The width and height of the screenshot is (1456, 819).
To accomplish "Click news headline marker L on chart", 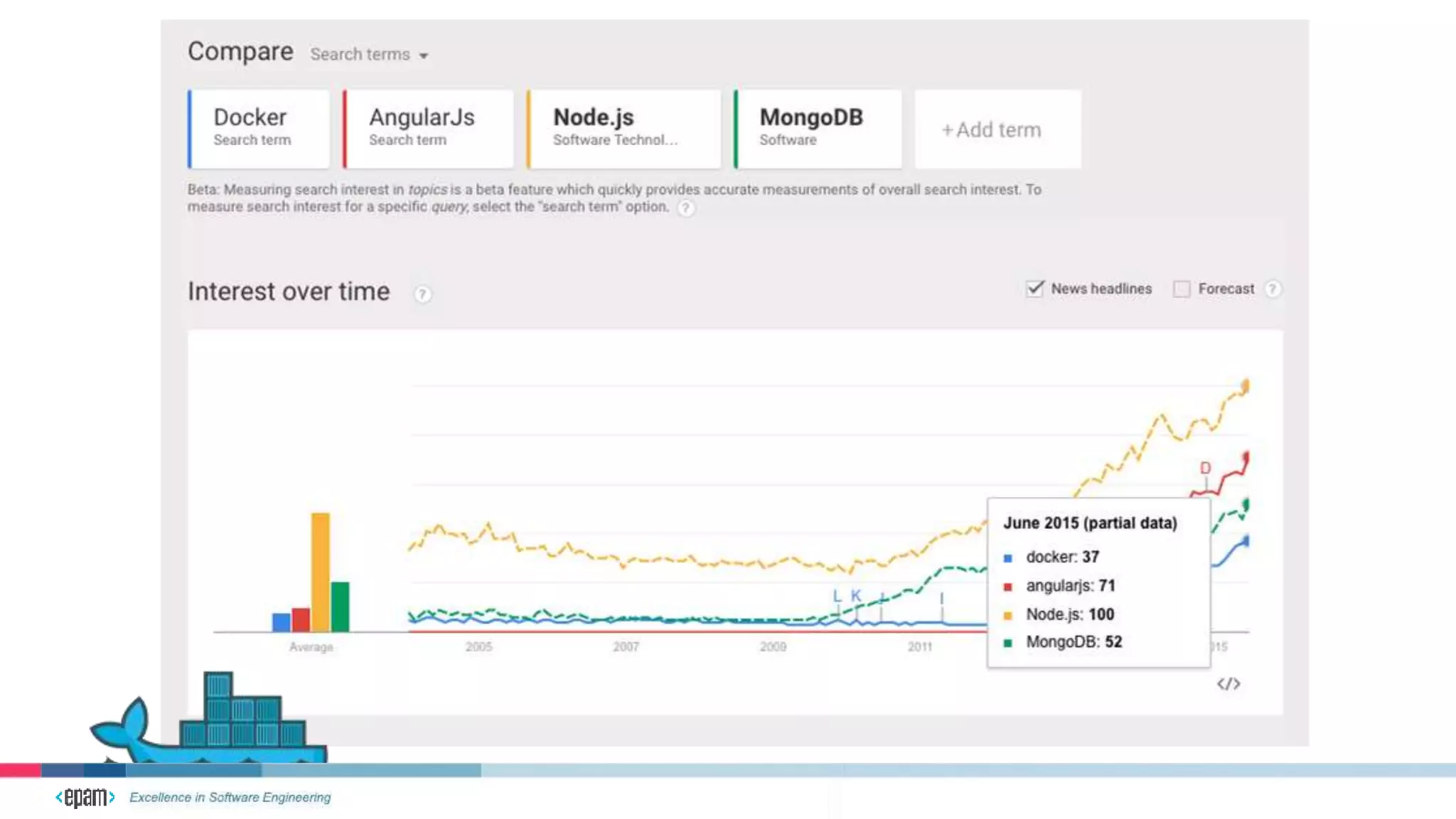I will (837, 596).
